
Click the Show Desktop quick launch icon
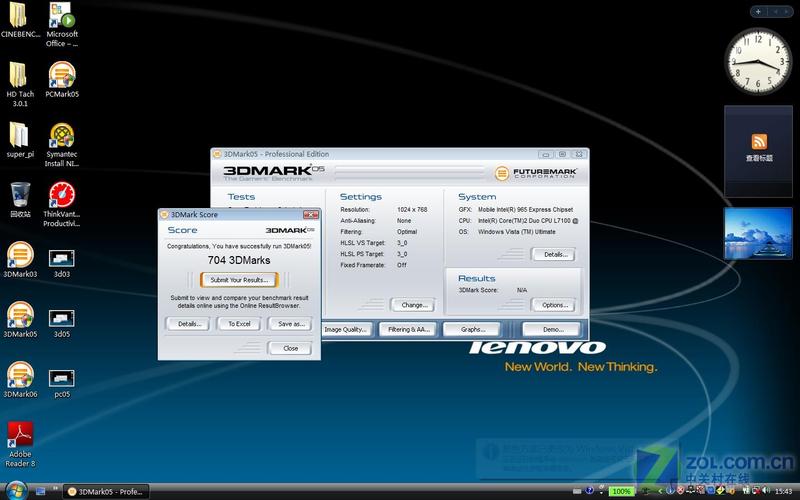(x=40, y=491)
